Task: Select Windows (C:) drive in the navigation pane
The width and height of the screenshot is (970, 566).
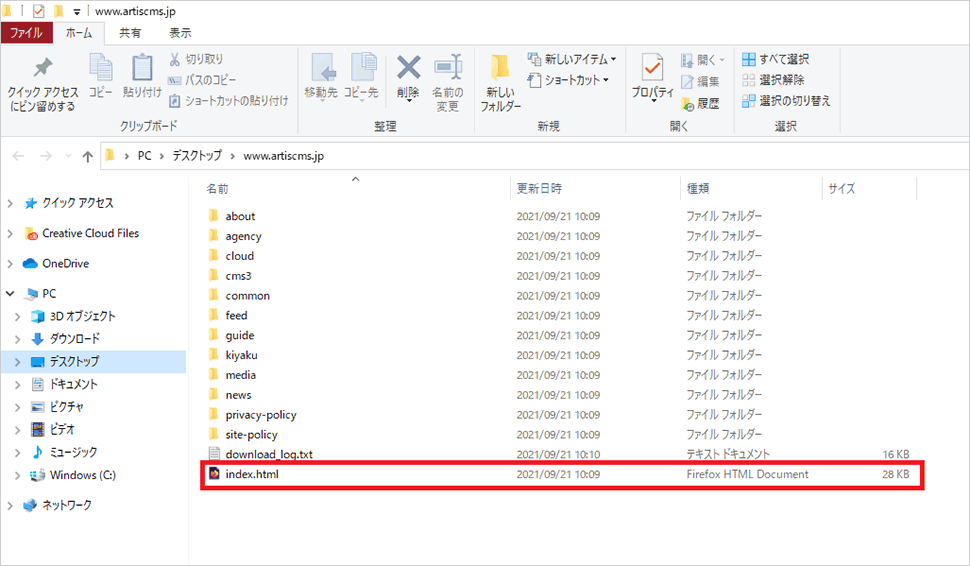Action: pyautogui.click(x=82, y=475)
